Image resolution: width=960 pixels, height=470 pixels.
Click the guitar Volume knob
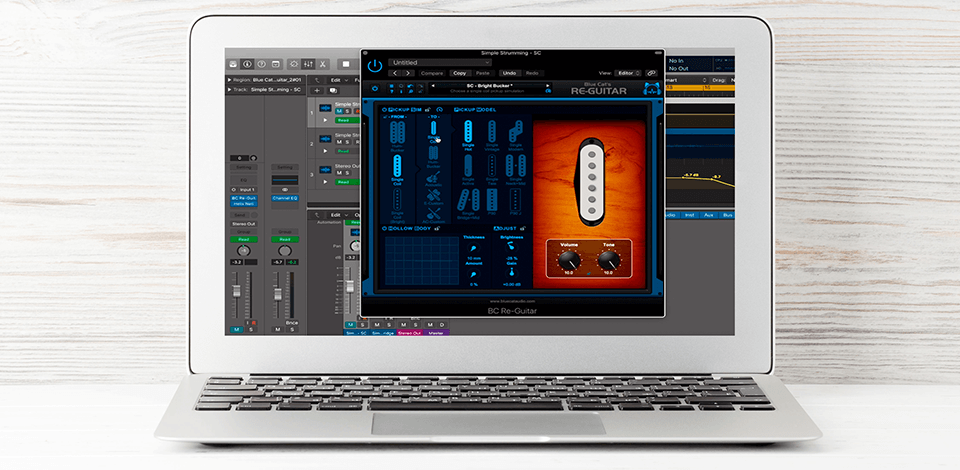tap(569, 261)
